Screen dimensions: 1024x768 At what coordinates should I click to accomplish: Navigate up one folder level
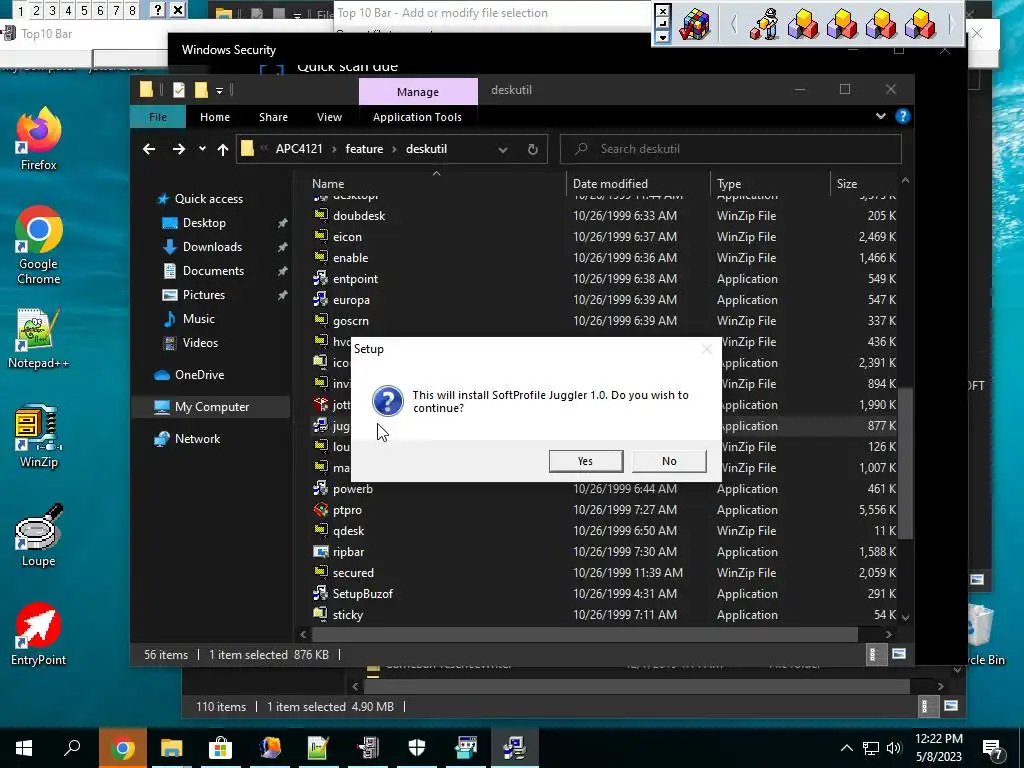tap(223, 150)
